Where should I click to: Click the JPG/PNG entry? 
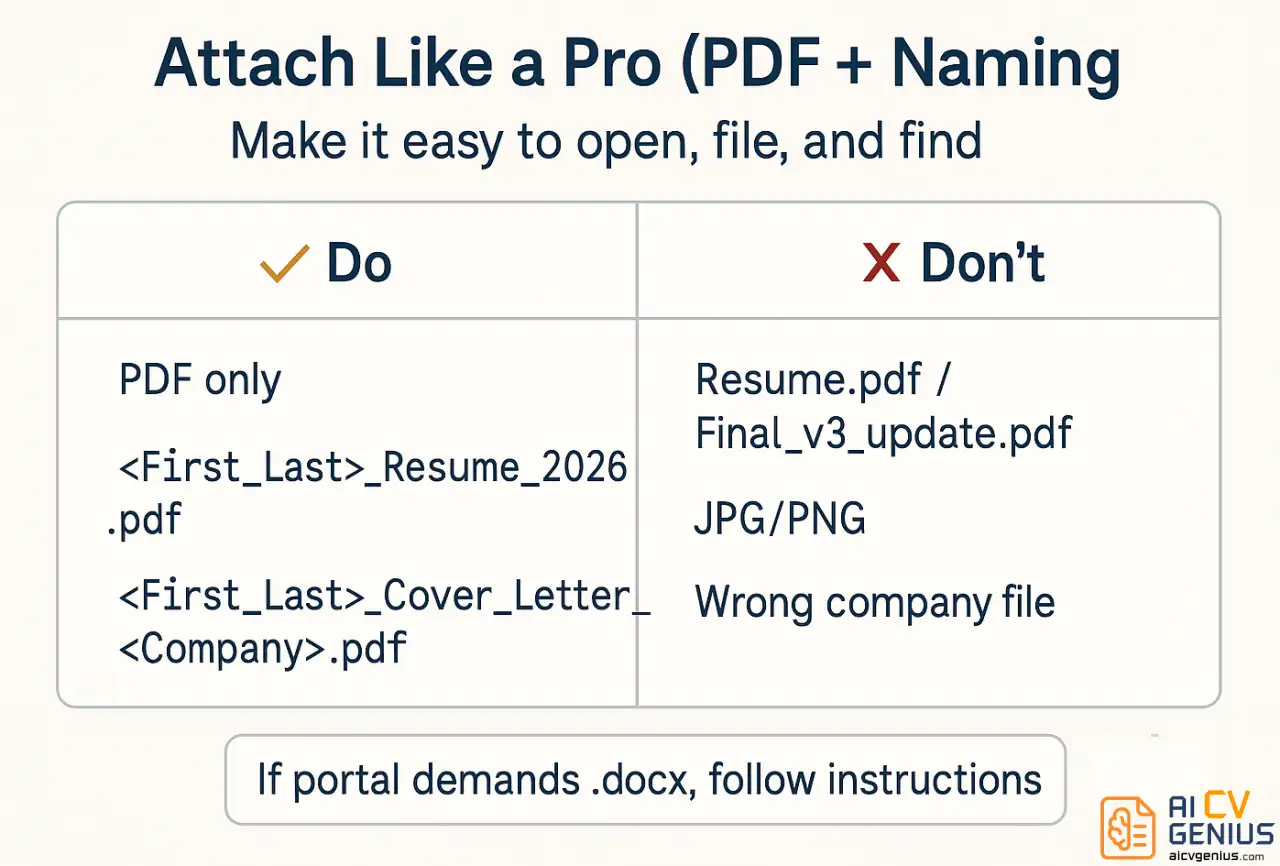[x=780, y=520]
